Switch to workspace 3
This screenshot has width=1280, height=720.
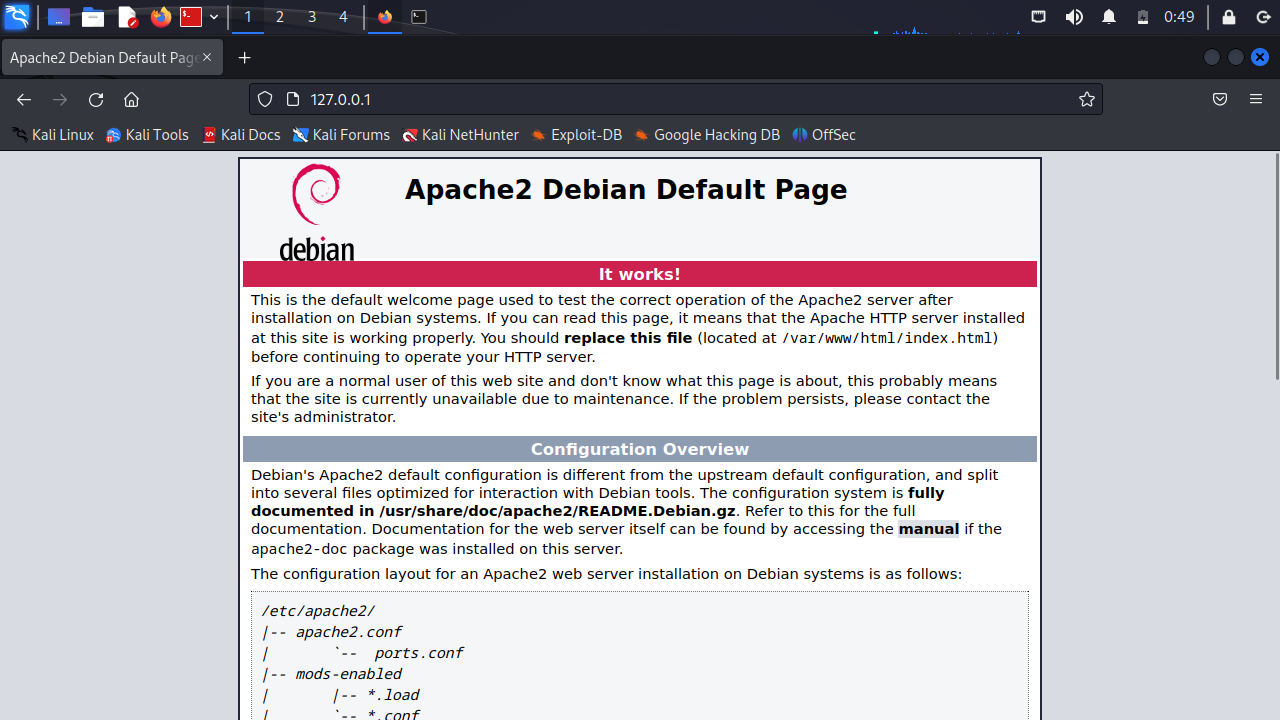pos(312,17)
